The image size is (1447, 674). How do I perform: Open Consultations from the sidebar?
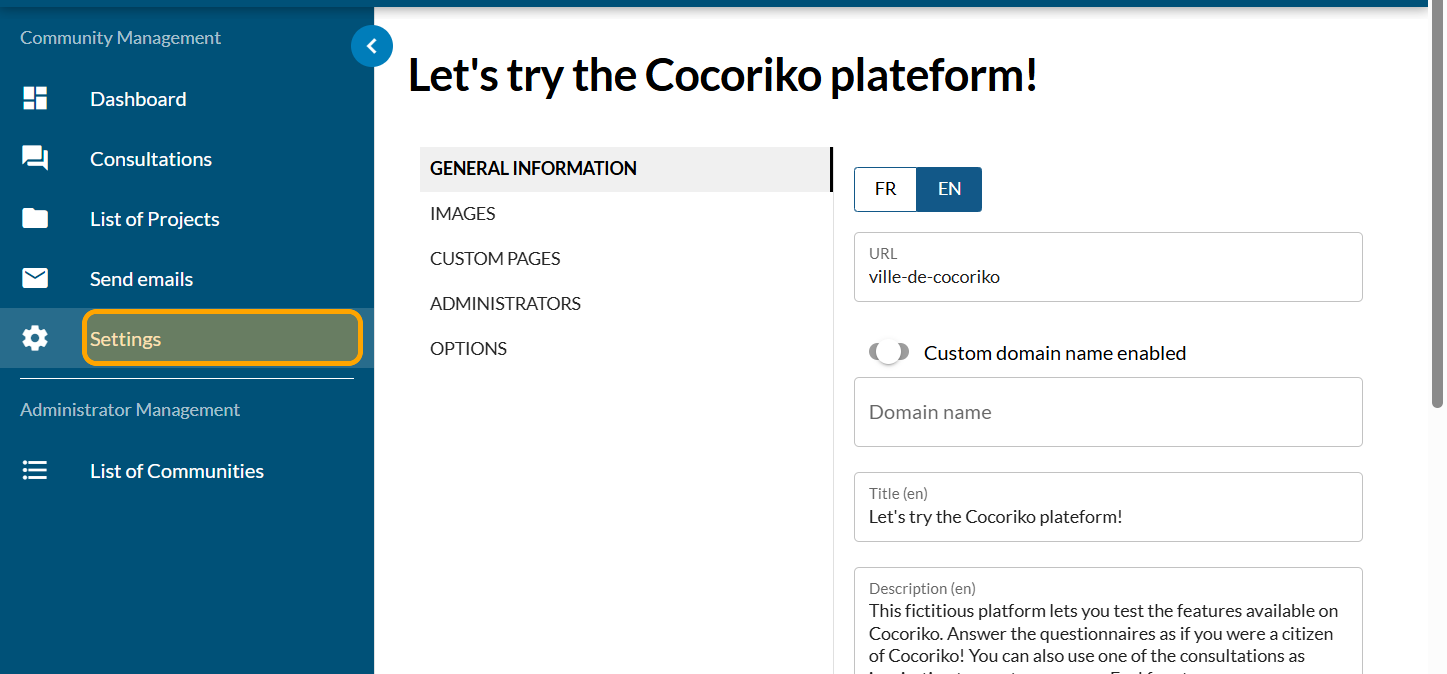pyautogui.click(x=151, y=159)
